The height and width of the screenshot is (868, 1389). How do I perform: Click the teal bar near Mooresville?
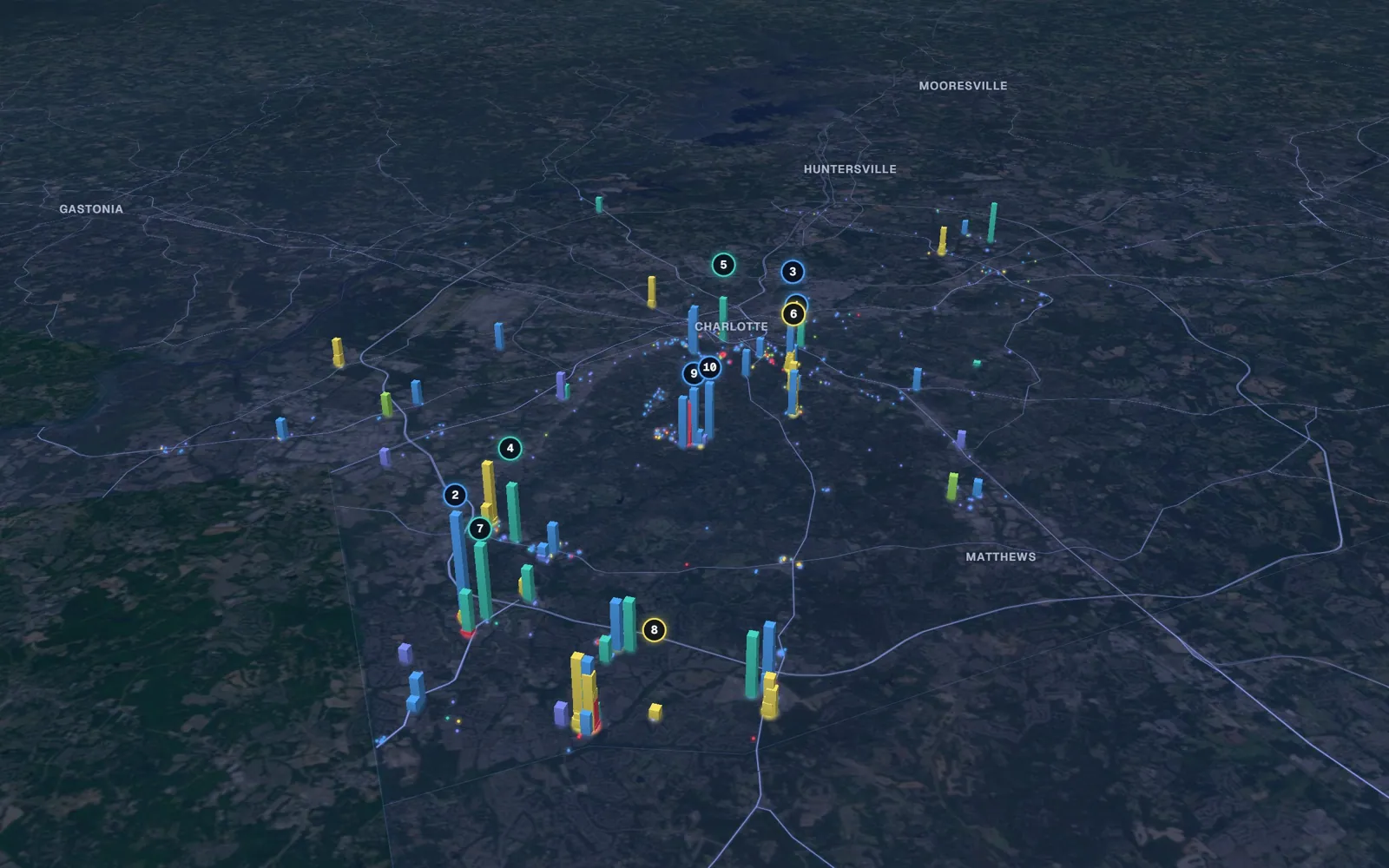pos(992,223)
